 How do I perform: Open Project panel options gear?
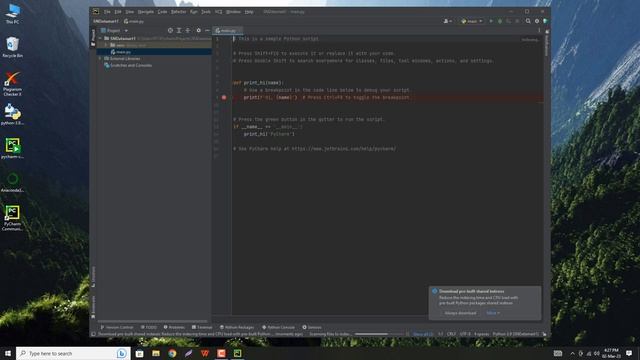199,30
